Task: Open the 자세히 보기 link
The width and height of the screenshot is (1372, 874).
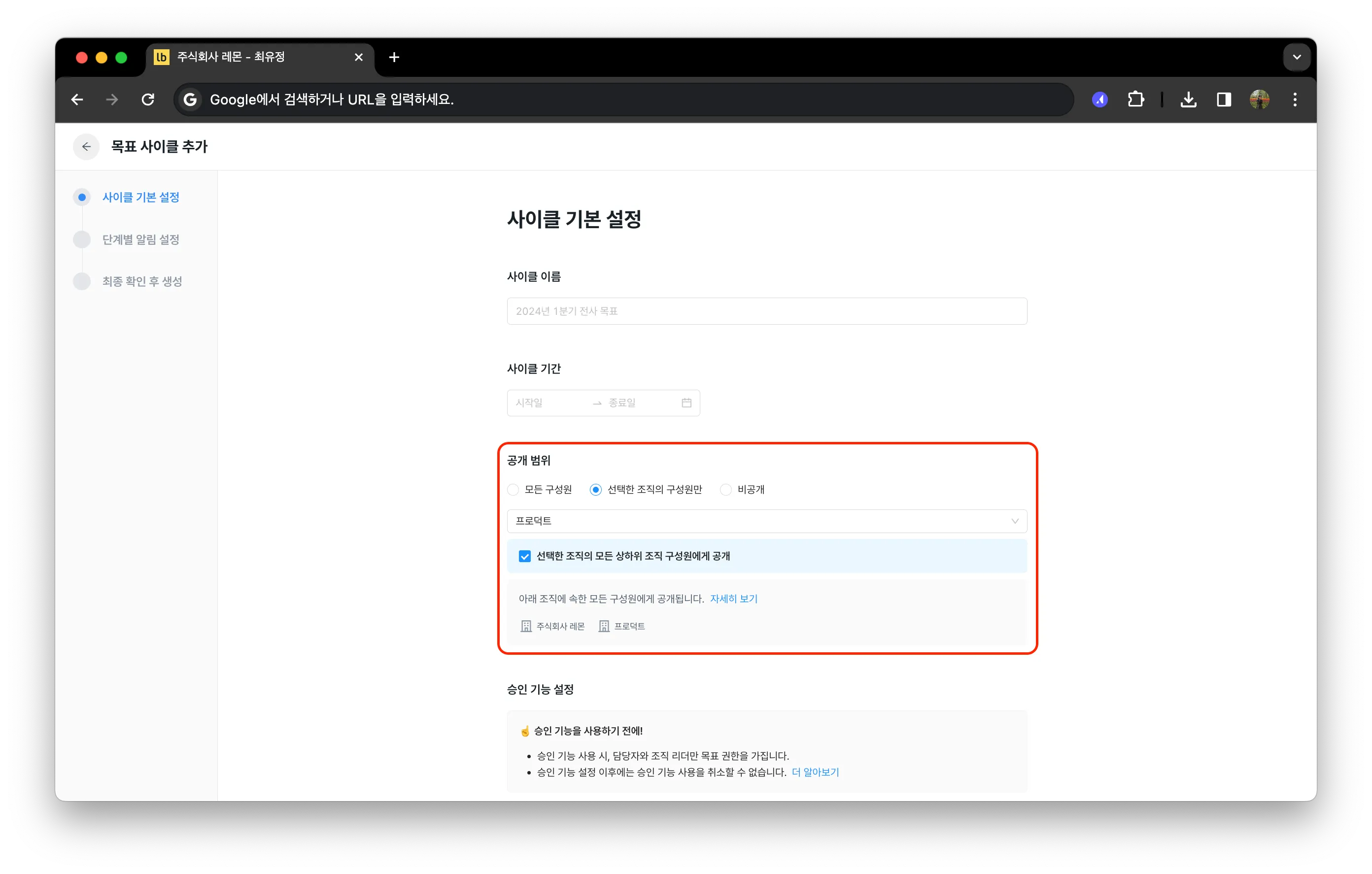Action: point(733,598)
